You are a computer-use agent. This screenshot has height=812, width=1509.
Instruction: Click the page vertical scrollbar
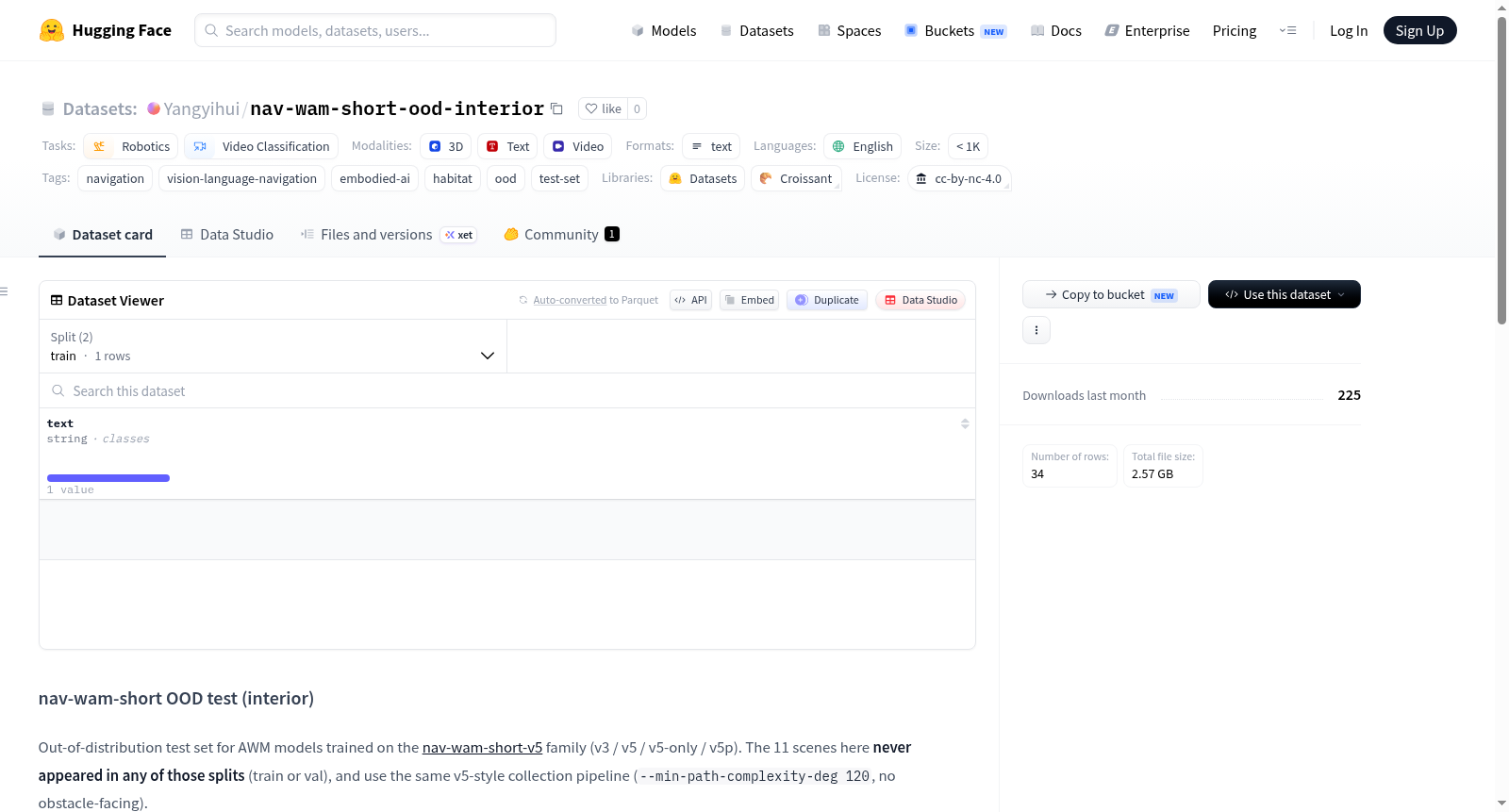click(x=1501, y=170)
